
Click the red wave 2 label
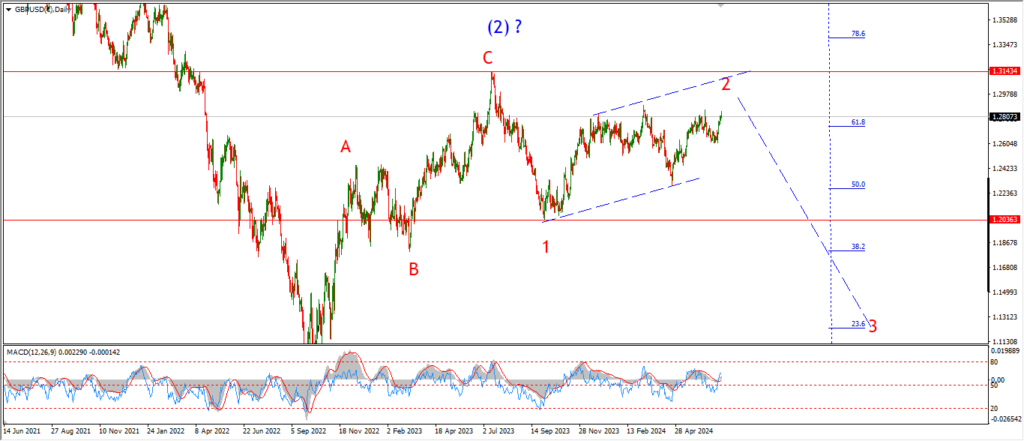[x=726, y=83]
